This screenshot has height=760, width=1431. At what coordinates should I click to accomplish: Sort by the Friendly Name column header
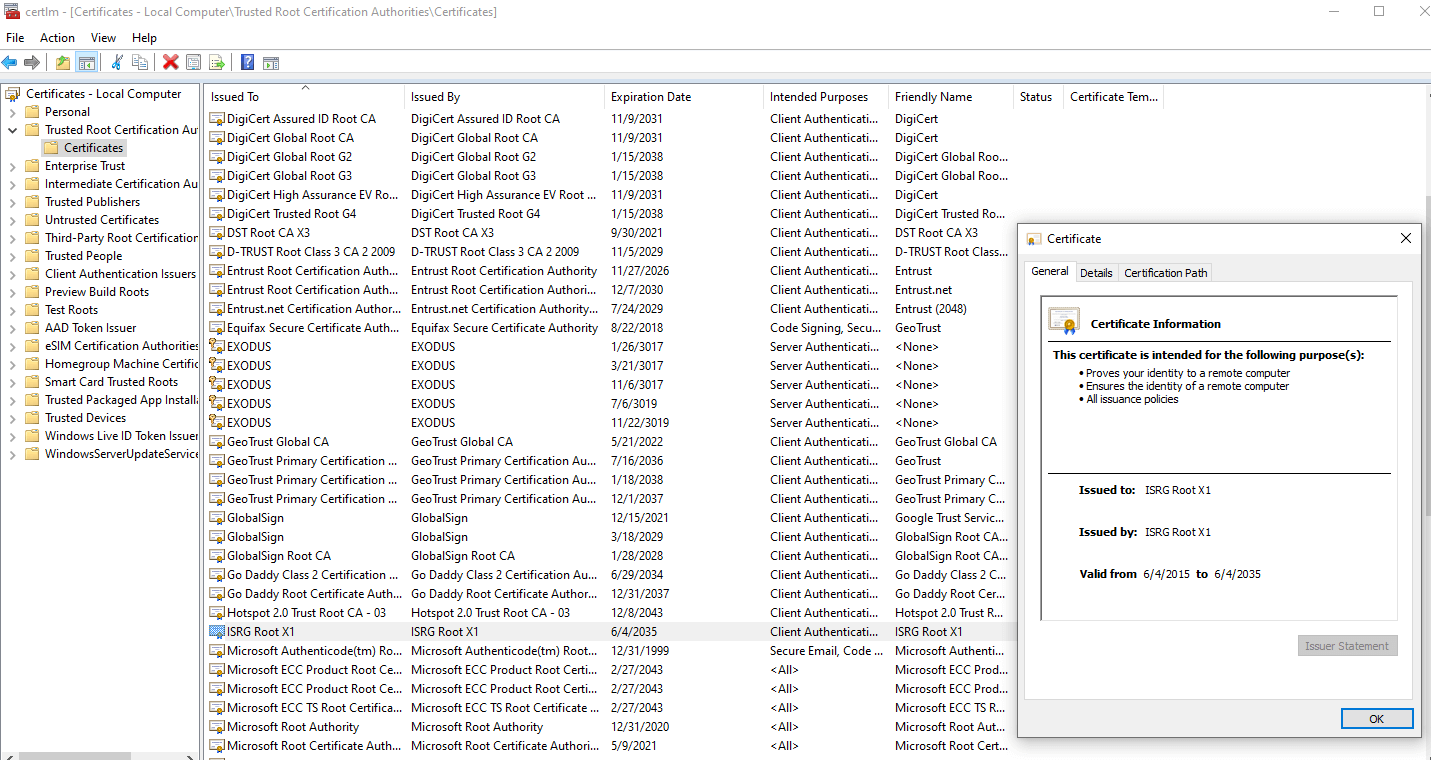950,97
